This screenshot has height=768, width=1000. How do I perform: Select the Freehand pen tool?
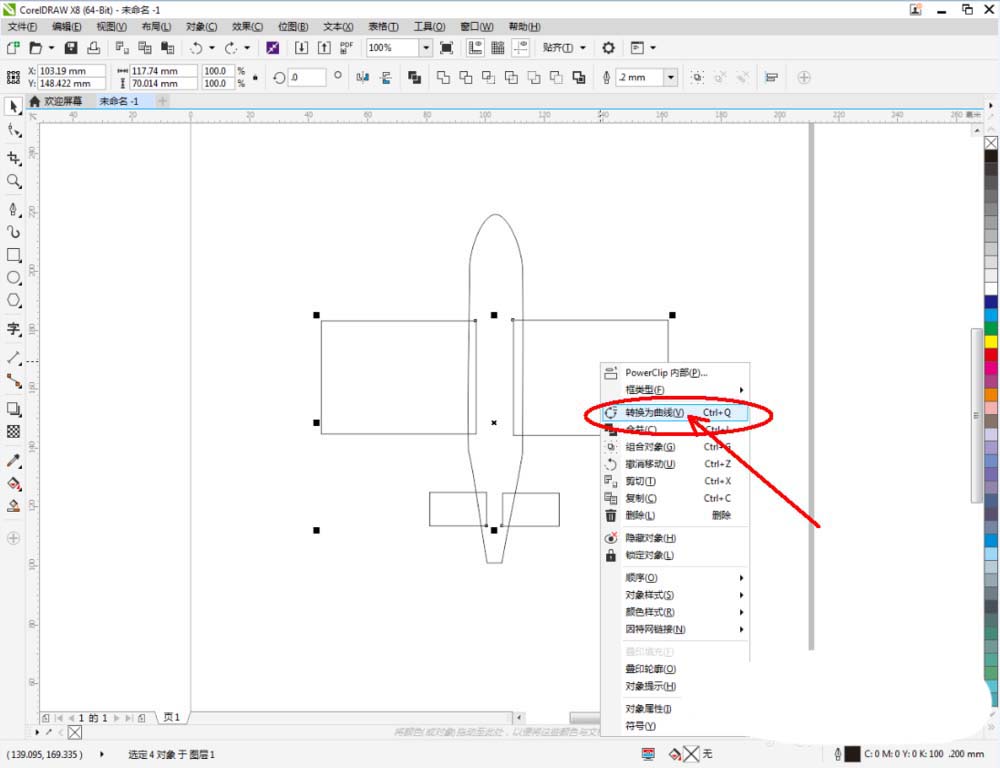[13, 209]
